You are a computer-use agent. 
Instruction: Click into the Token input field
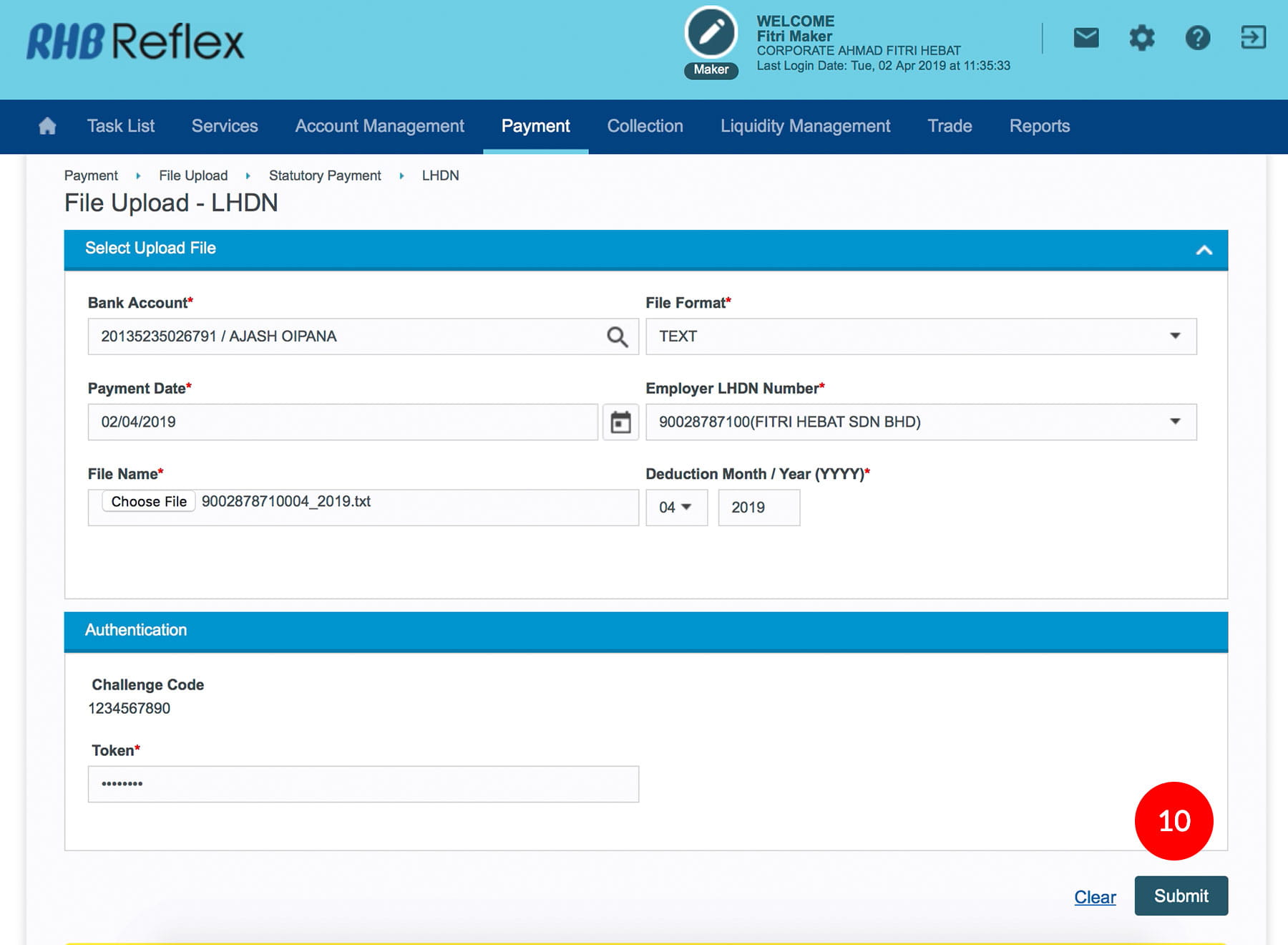point(363,784)
